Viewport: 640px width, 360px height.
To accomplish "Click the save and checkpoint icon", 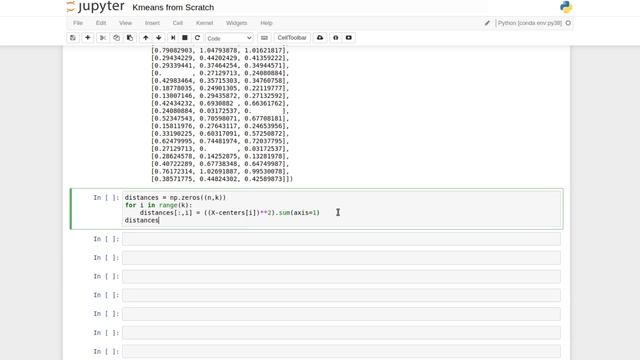I will coord(73,38).
